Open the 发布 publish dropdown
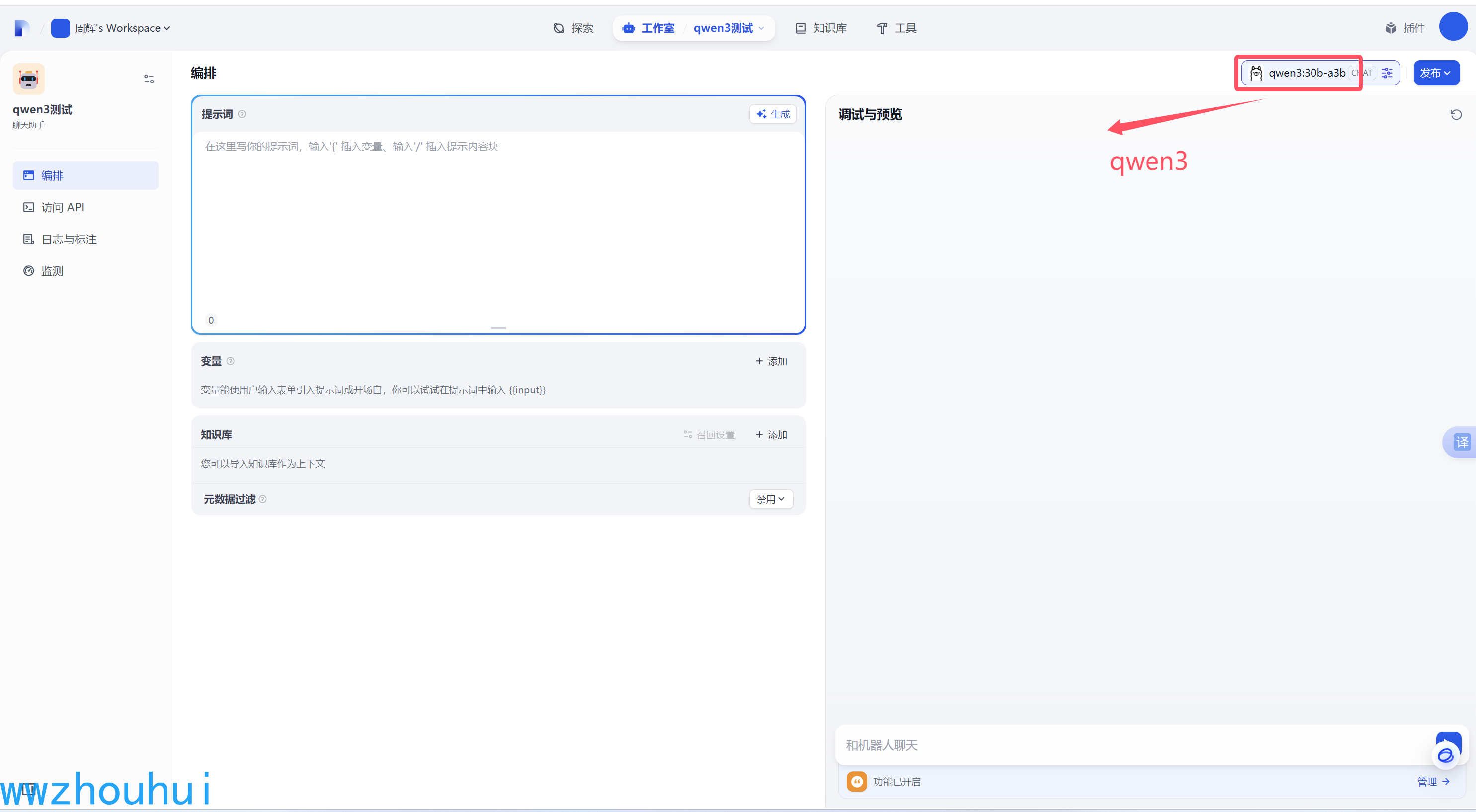Screen dimensions: 1476x812 (x=1435, y=73)
